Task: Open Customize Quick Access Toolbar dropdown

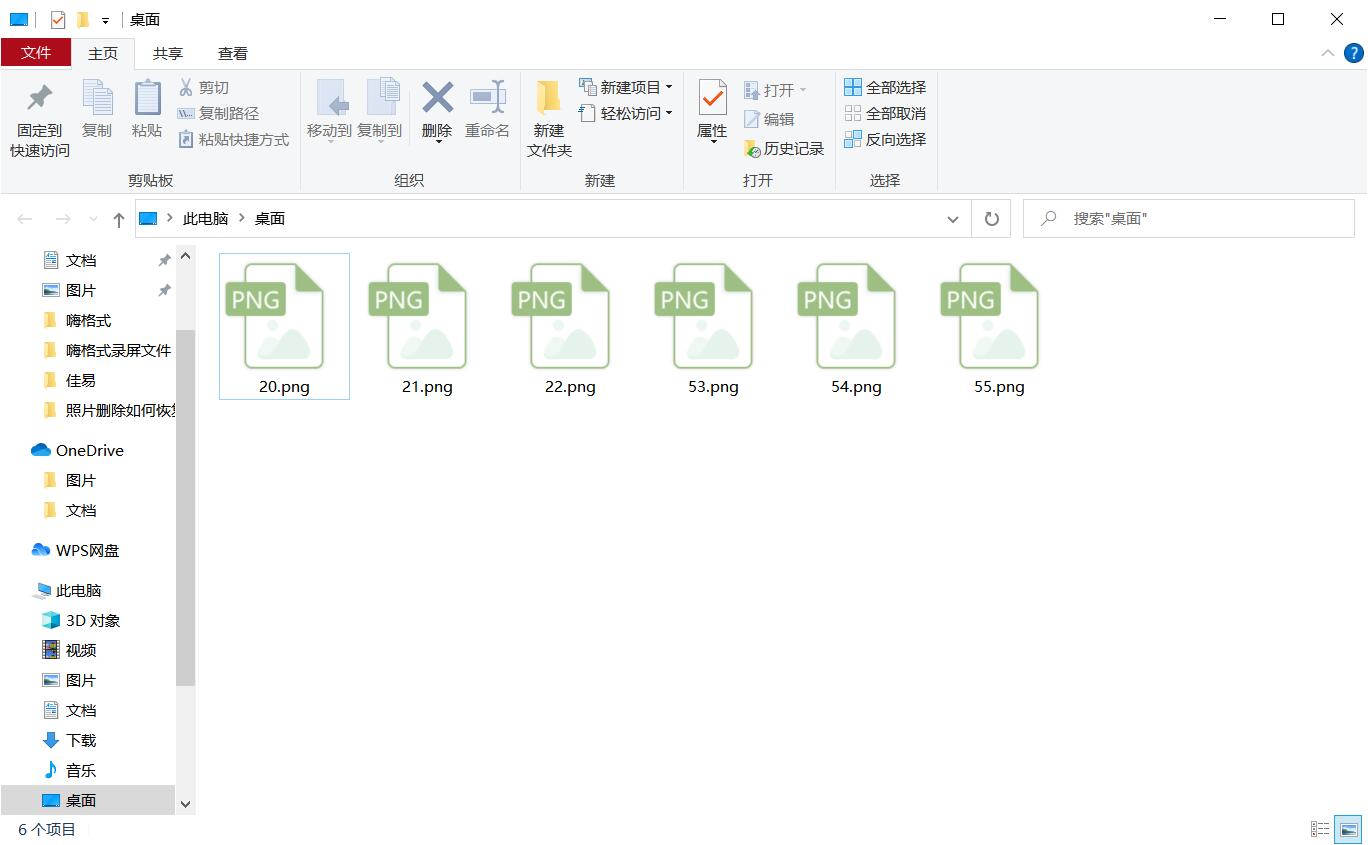Action: (105, 20)
